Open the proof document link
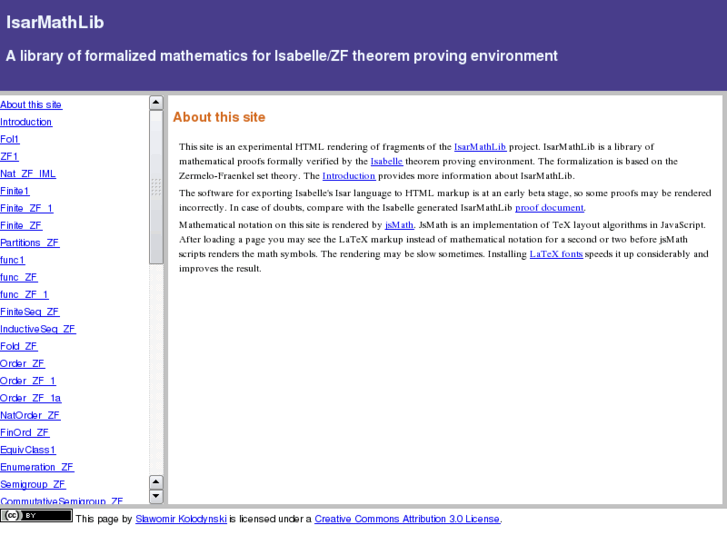The height and width of the screenshot is (545, 727). click(x=549, y=208)
